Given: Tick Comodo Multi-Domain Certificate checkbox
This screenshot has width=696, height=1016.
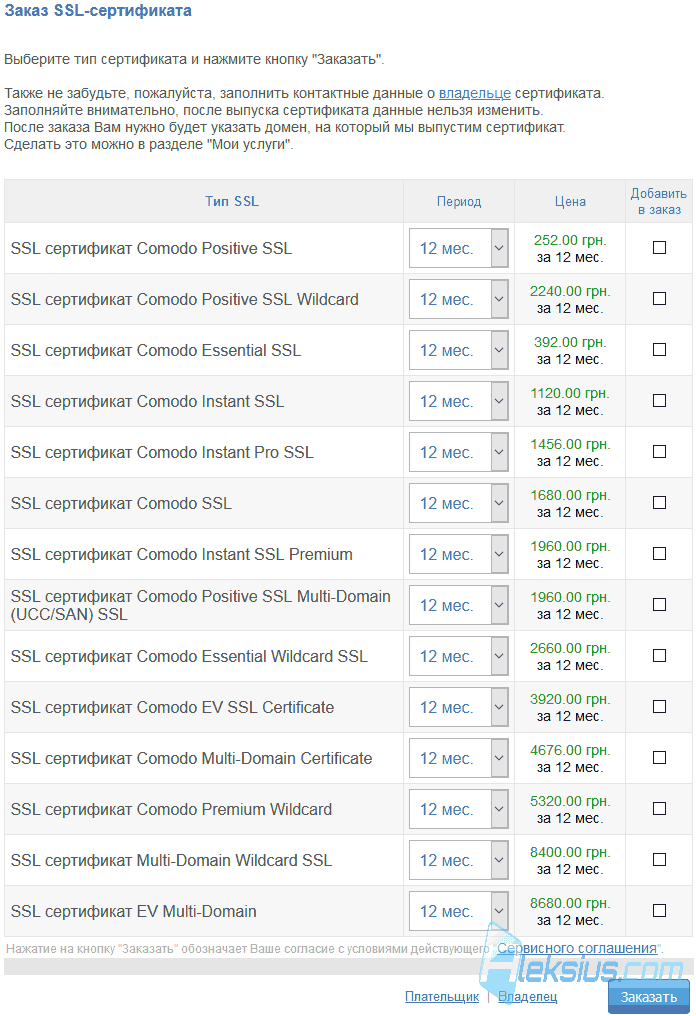Looking at the screenshot, I should 659,757.
